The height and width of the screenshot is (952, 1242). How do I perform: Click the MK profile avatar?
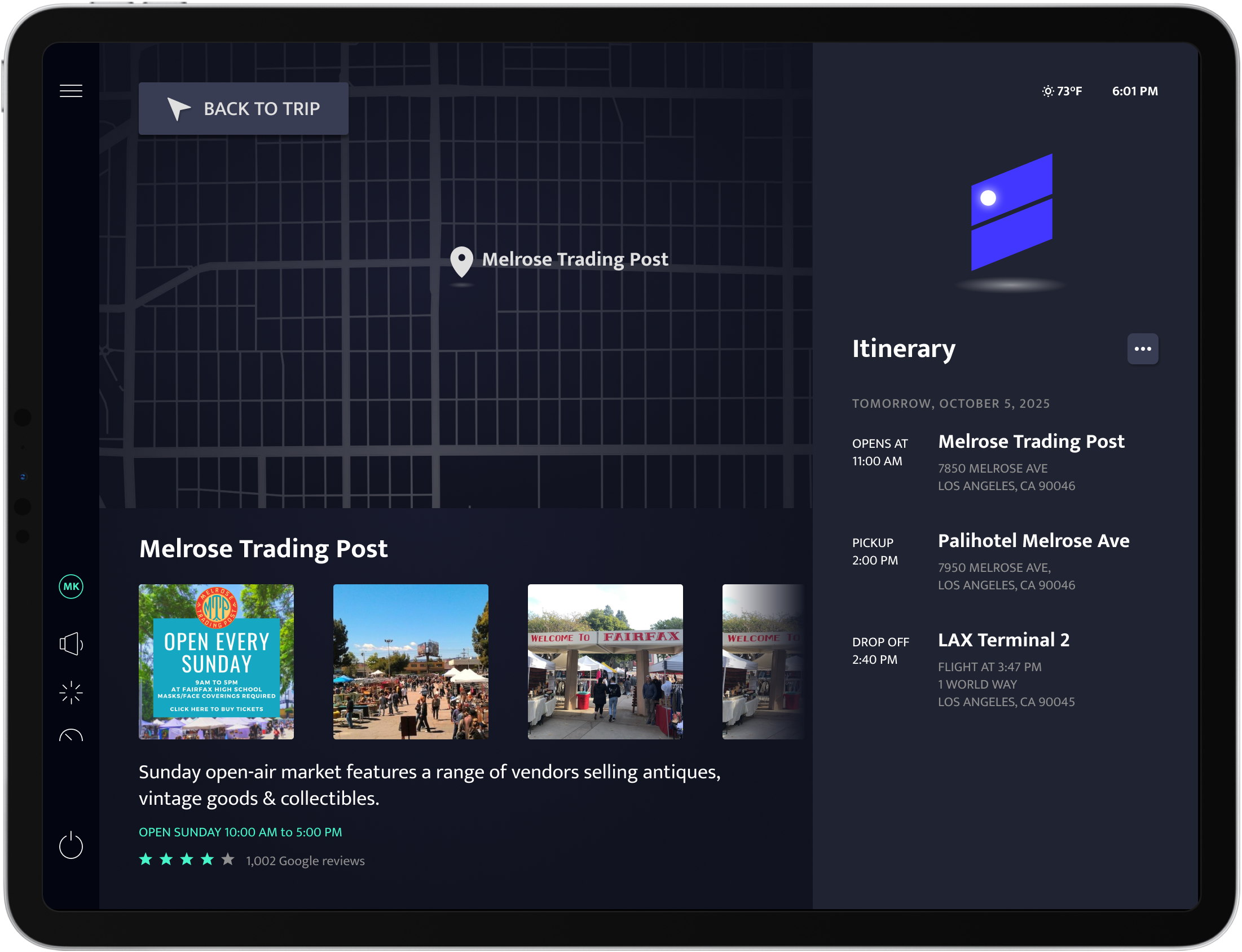point(71,587)
